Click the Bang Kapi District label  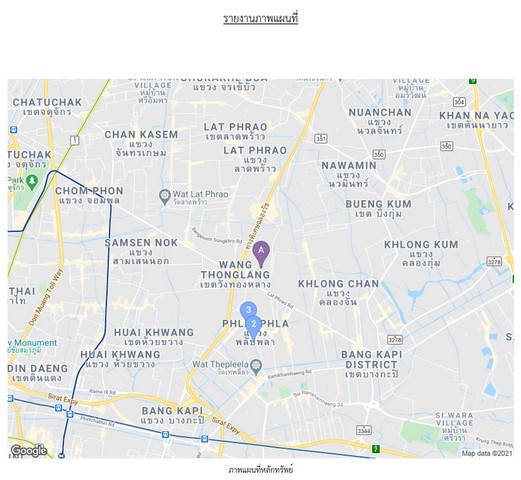point(372,364)
